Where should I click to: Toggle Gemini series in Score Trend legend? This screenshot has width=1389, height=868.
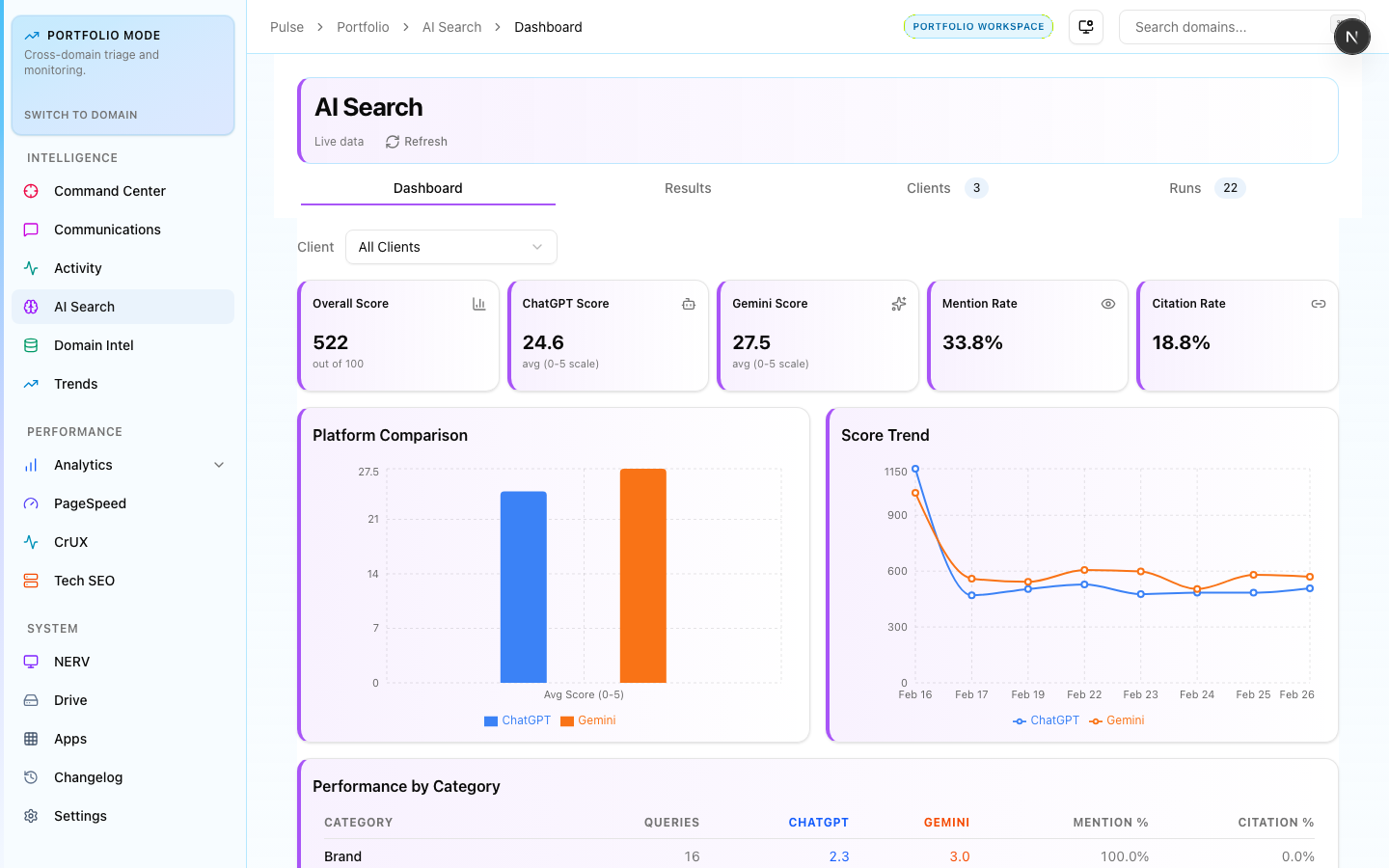tap(1117, 720)
